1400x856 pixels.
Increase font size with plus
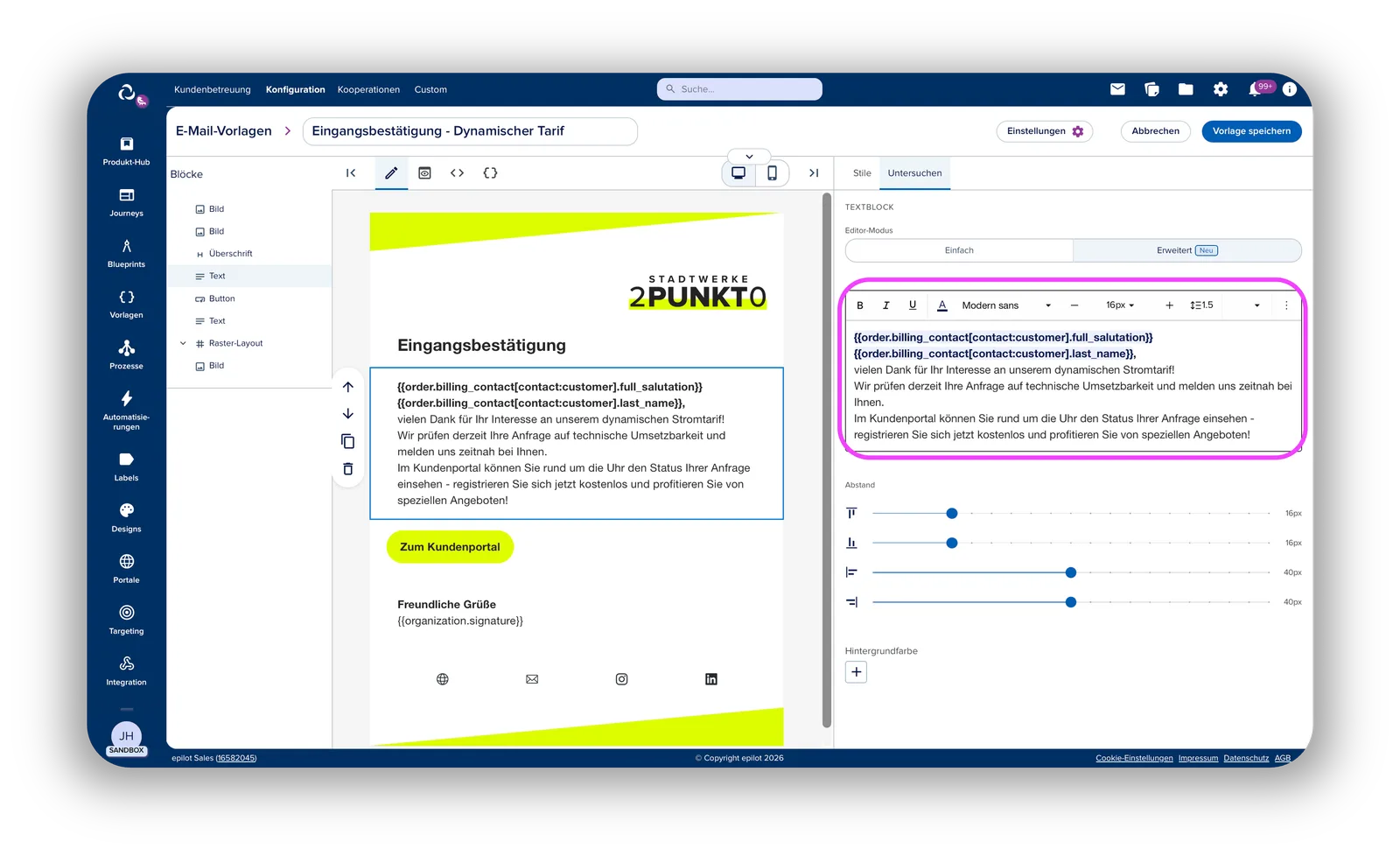[x=1169, y=305]
